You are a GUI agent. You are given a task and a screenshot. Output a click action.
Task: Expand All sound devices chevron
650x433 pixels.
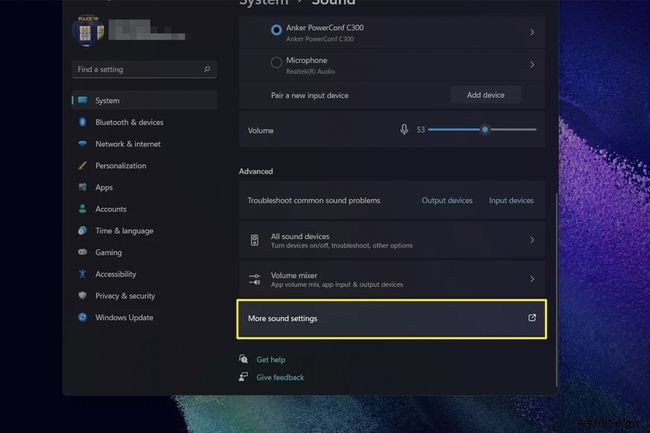(x=531, y=240)
